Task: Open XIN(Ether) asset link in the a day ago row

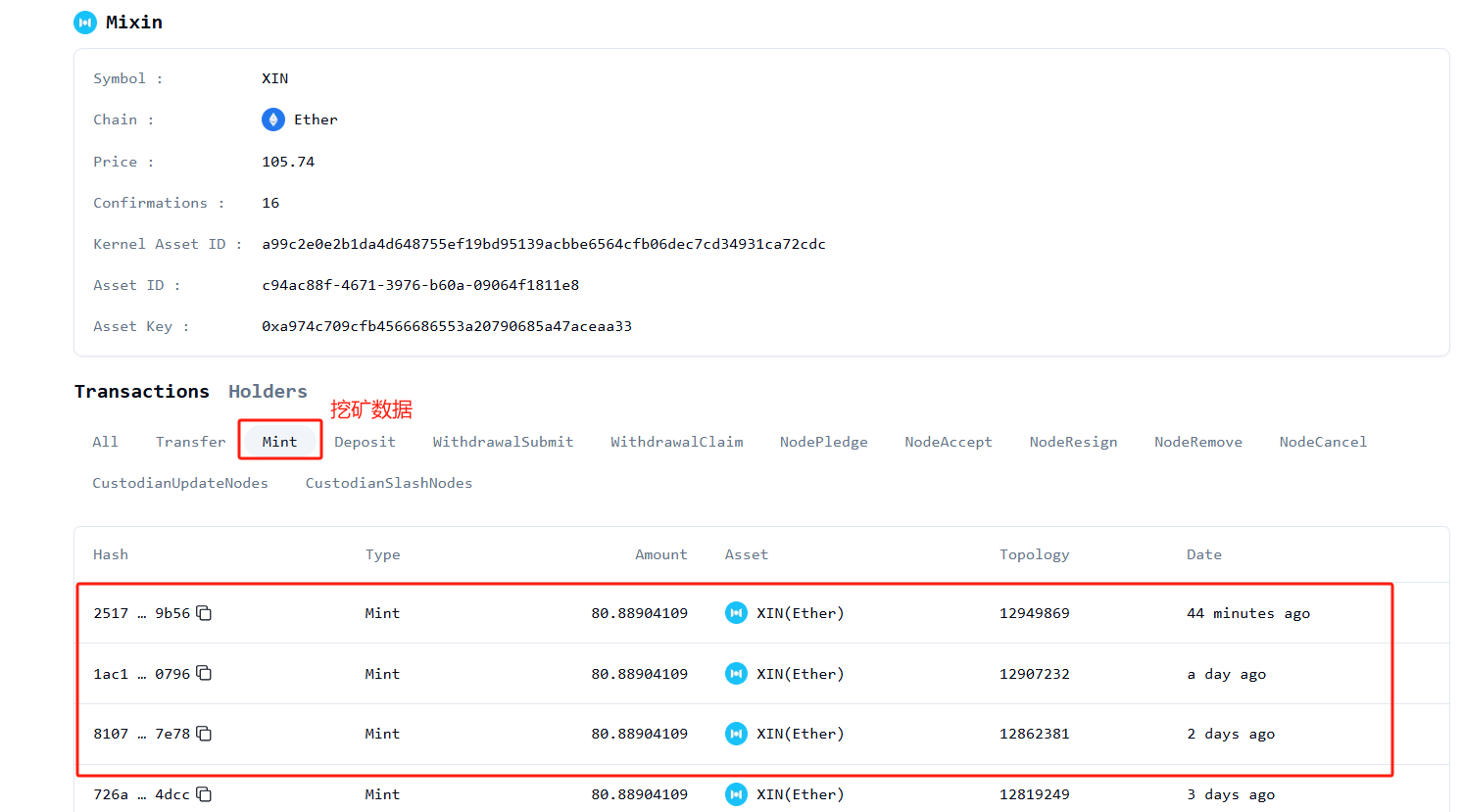Action: point(800,674)
